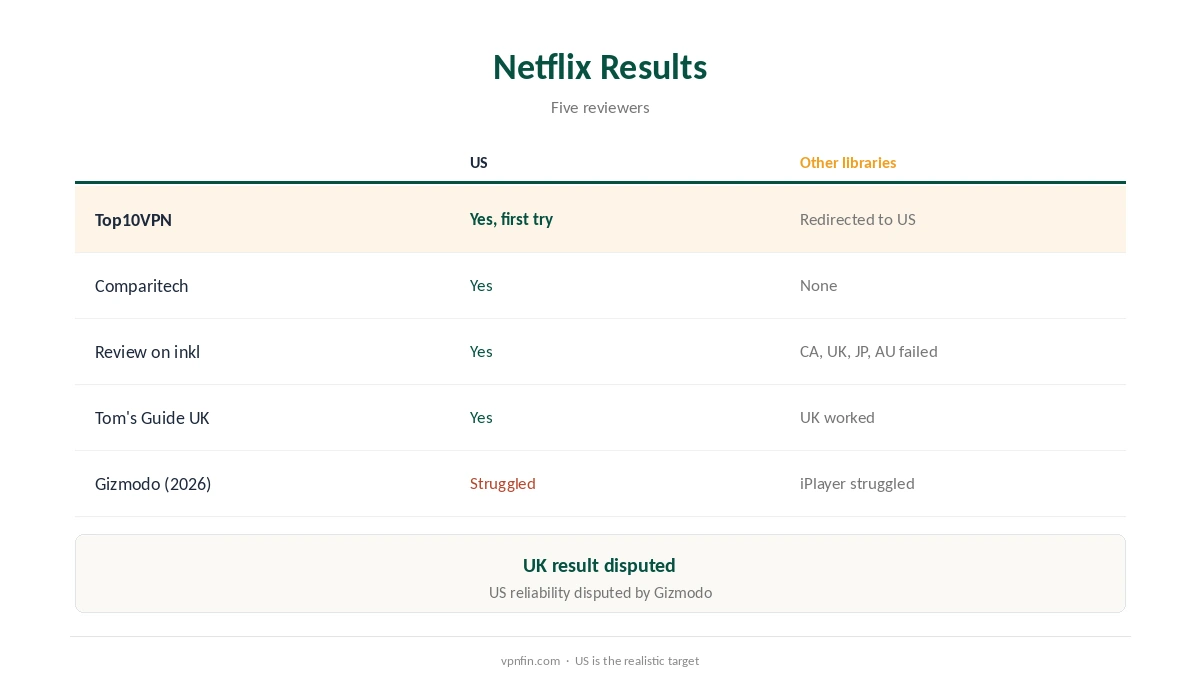The image size is (1200, 680).
Task: Select the 'Gizmodo (2026)' row label
Action: click(x=153, y=484)
